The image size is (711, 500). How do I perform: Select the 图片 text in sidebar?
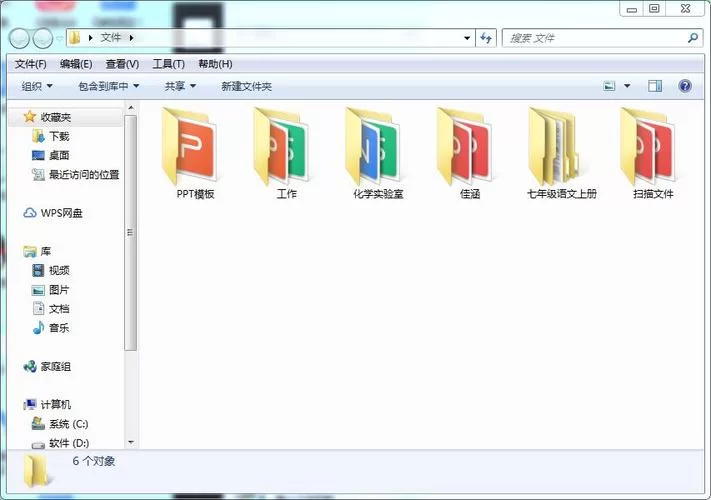(x=59, y=290)
